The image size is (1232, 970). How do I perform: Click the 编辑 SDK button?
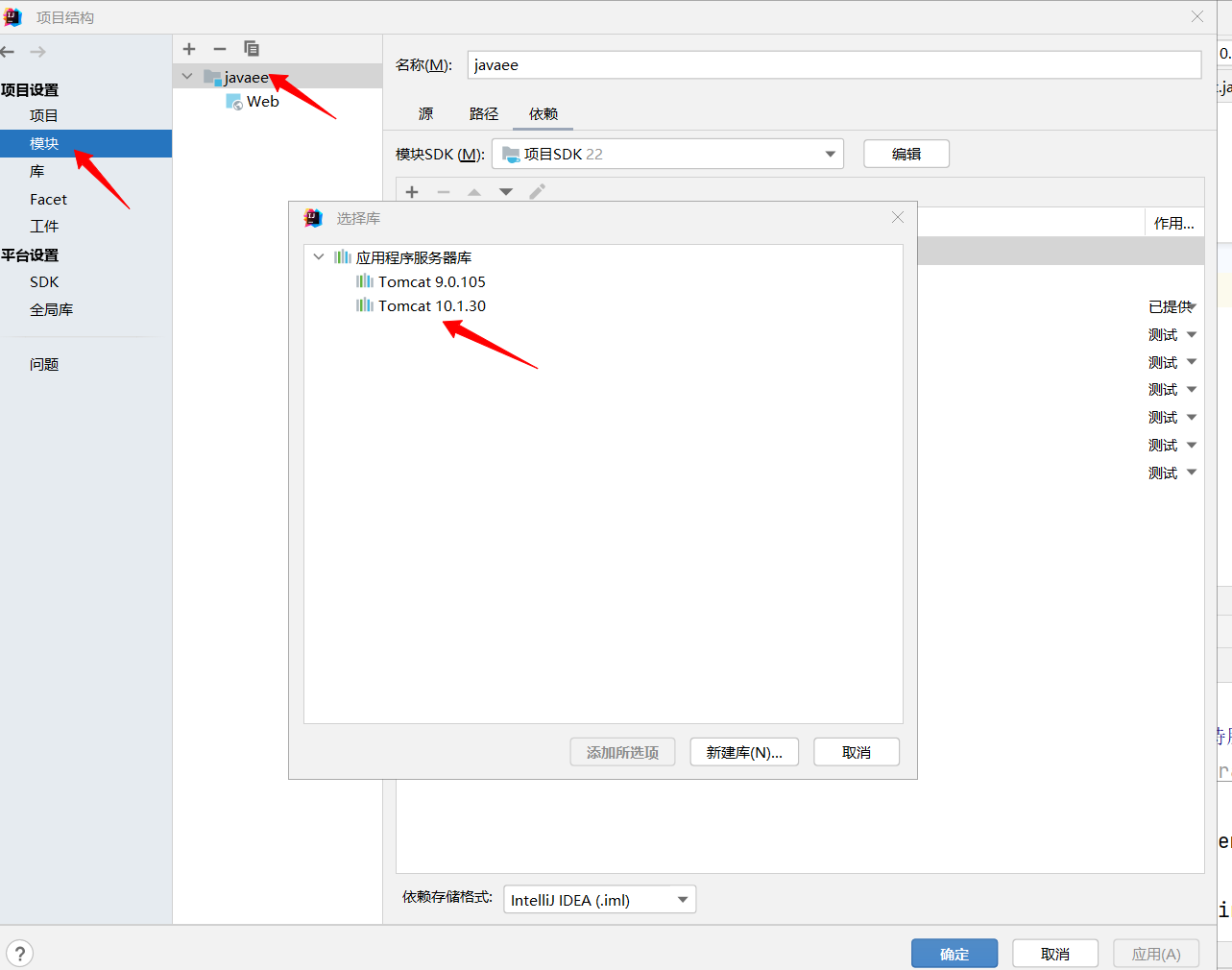[906, 154]
